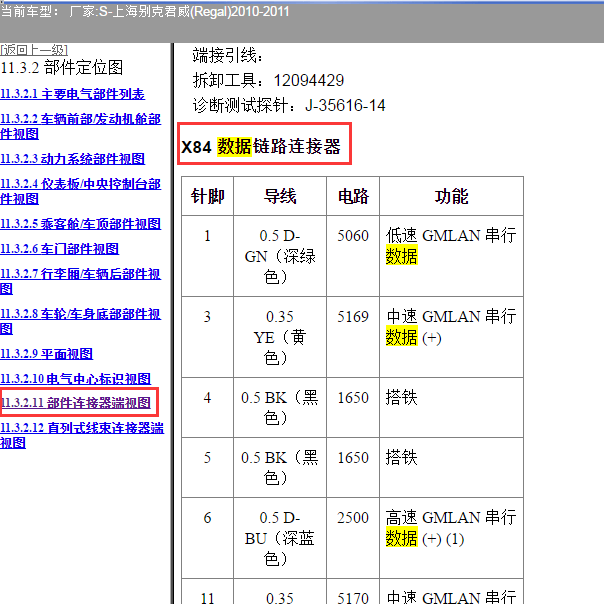Open 11.3.2.2 车辆前部/发动机舱部件视图
Viewport: 604px width, 604px height.
click(x=81, y=126)
